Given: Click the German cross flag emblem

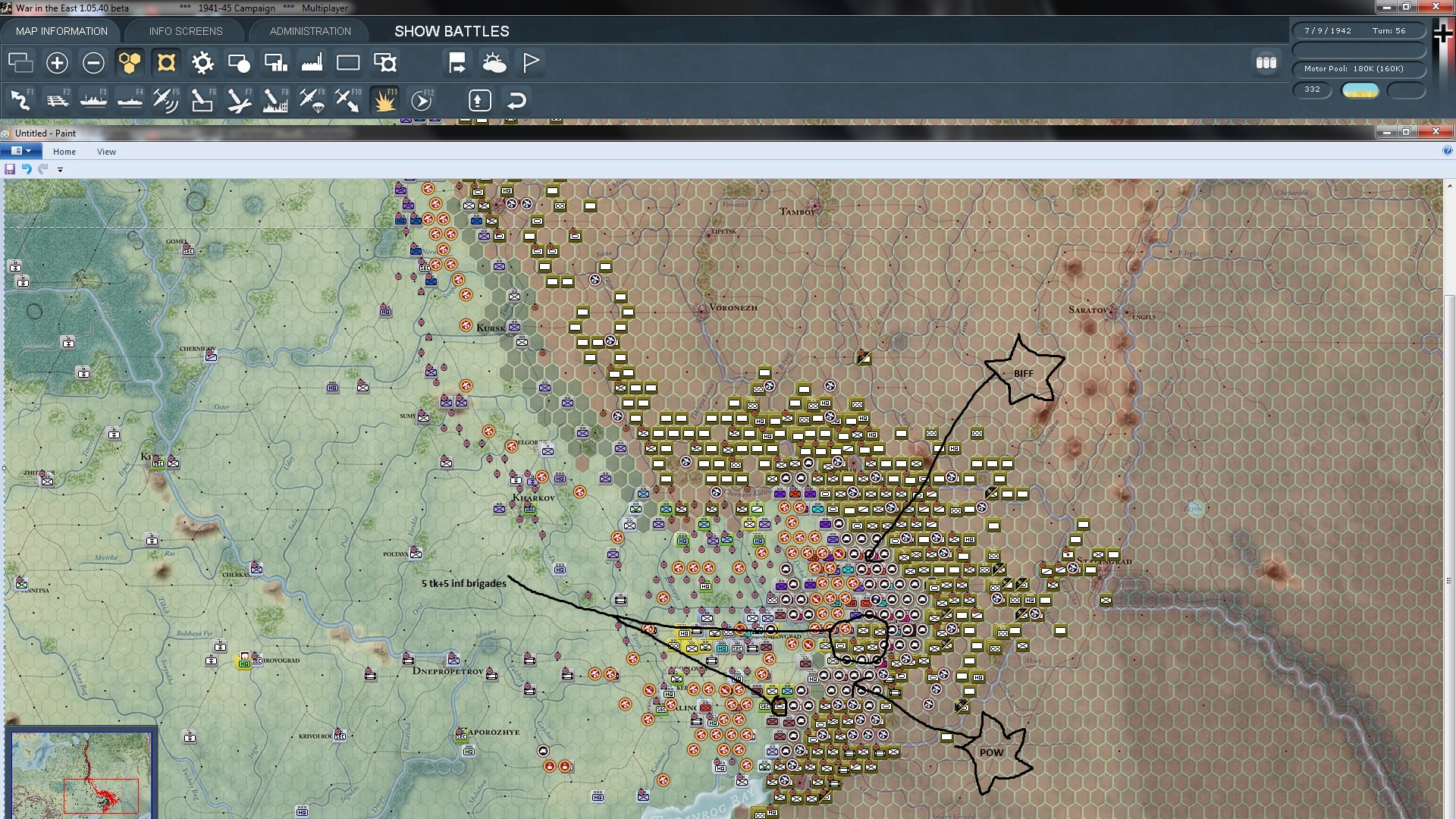Looking at the screenshot, I should (1442, 33).
